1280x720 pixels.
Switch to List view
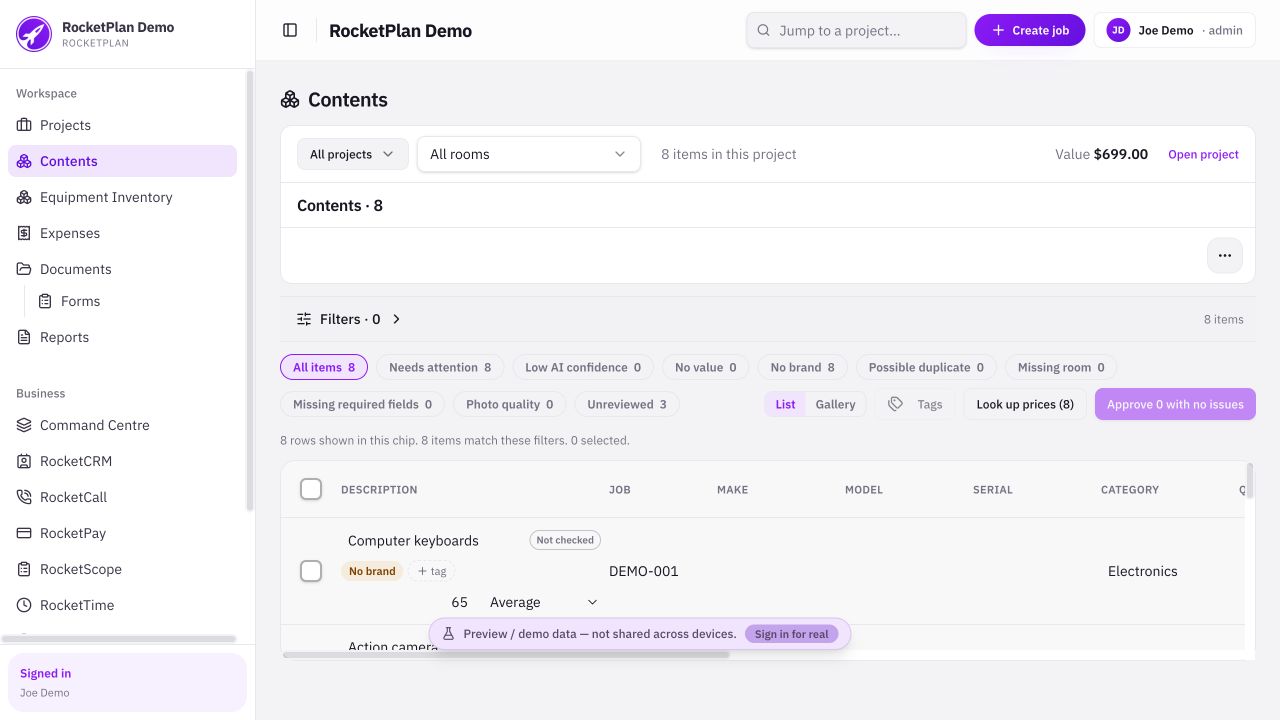click(x=785, y=404)
